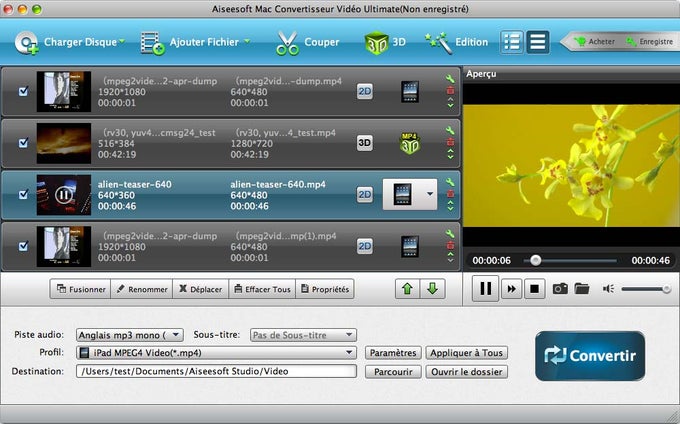Open settings wrench for cmsg24_test row

450,130
